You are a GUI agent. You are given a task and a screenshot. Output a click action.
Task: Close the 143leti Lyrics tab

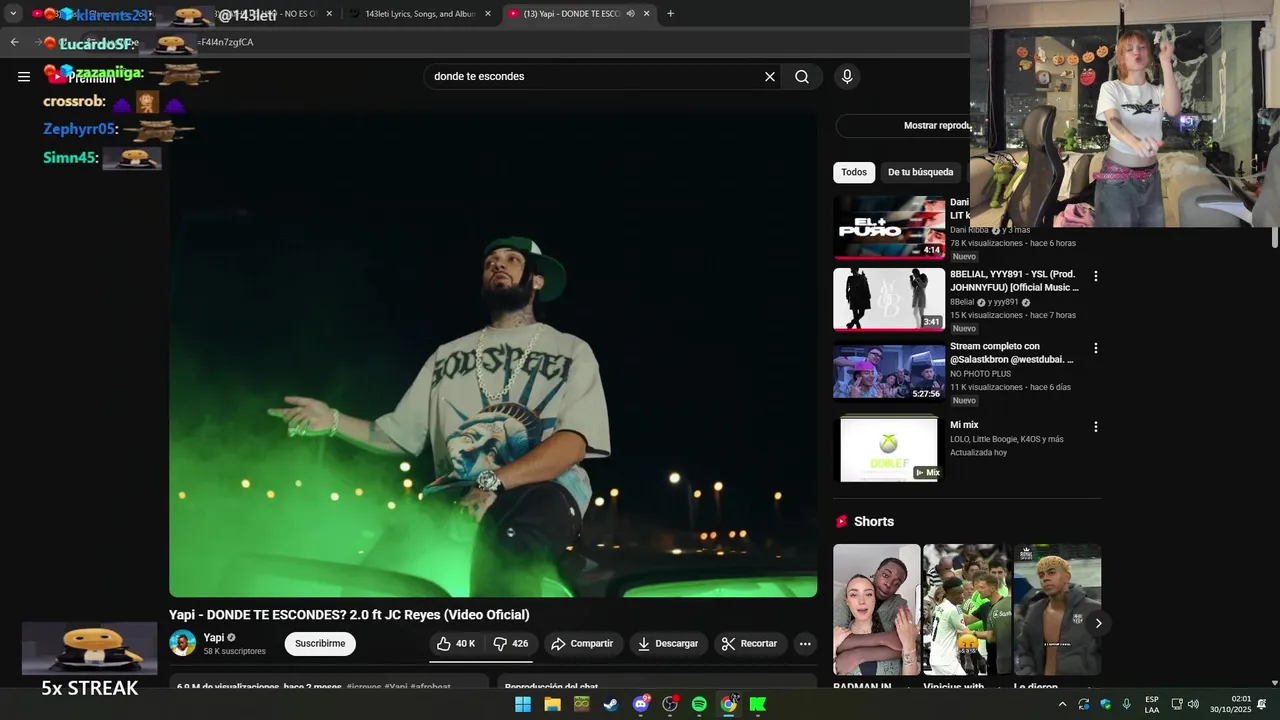click(x=488, y=14)
